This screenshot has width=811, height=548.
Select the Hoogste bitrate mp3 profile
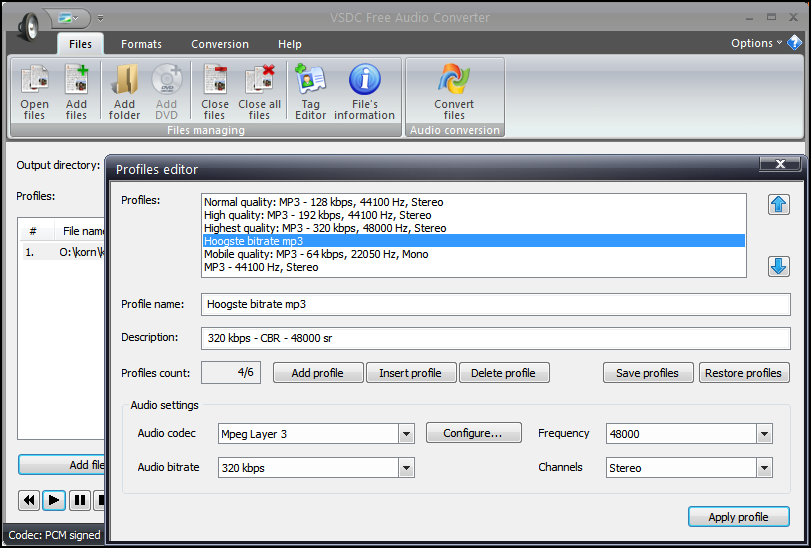pos(474,241)
